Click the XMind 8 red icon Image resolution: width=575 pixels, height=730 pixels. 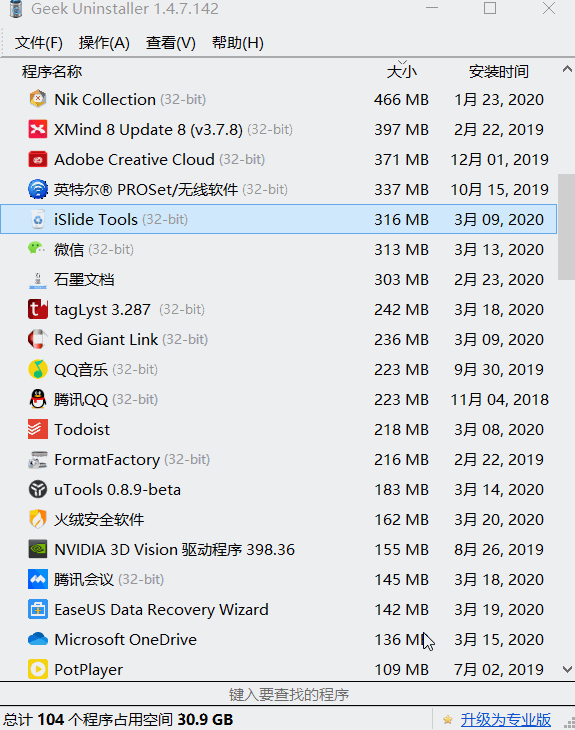tap(38, 129)
